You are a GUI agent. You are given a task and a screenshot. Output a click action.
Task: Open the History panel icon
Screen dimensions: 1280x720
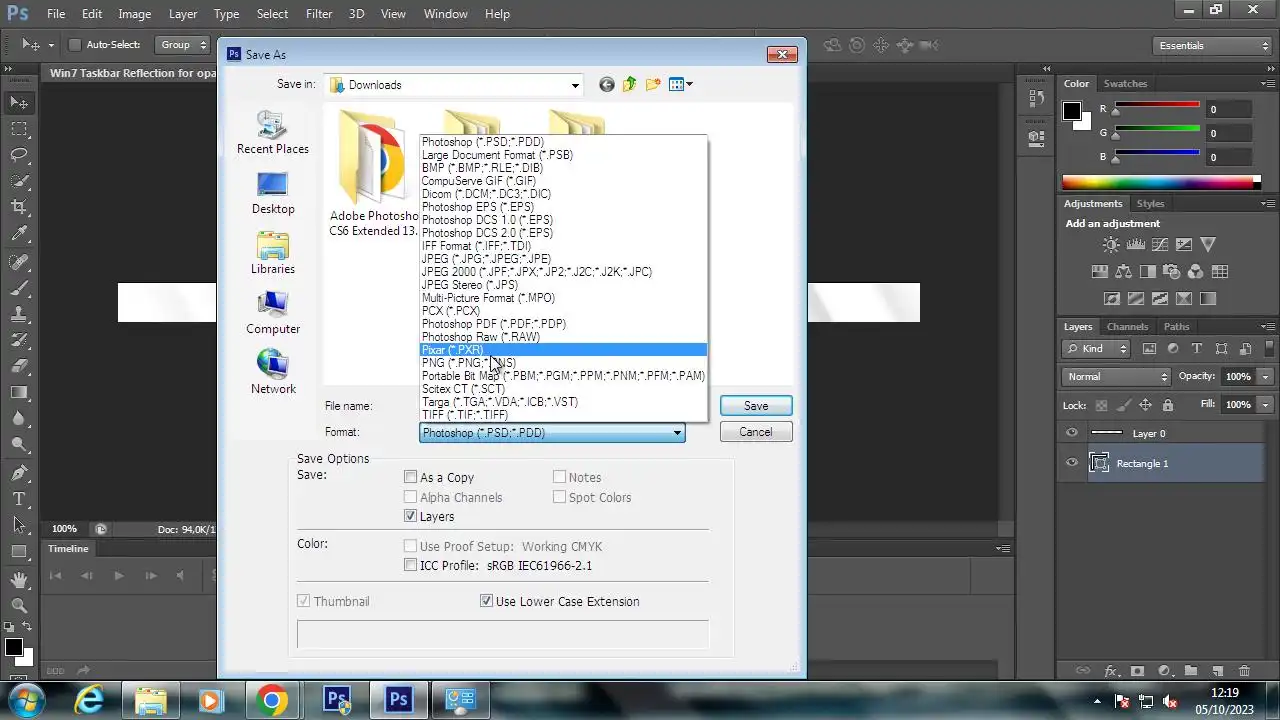pyautogui.click(x=1036, y=98)
